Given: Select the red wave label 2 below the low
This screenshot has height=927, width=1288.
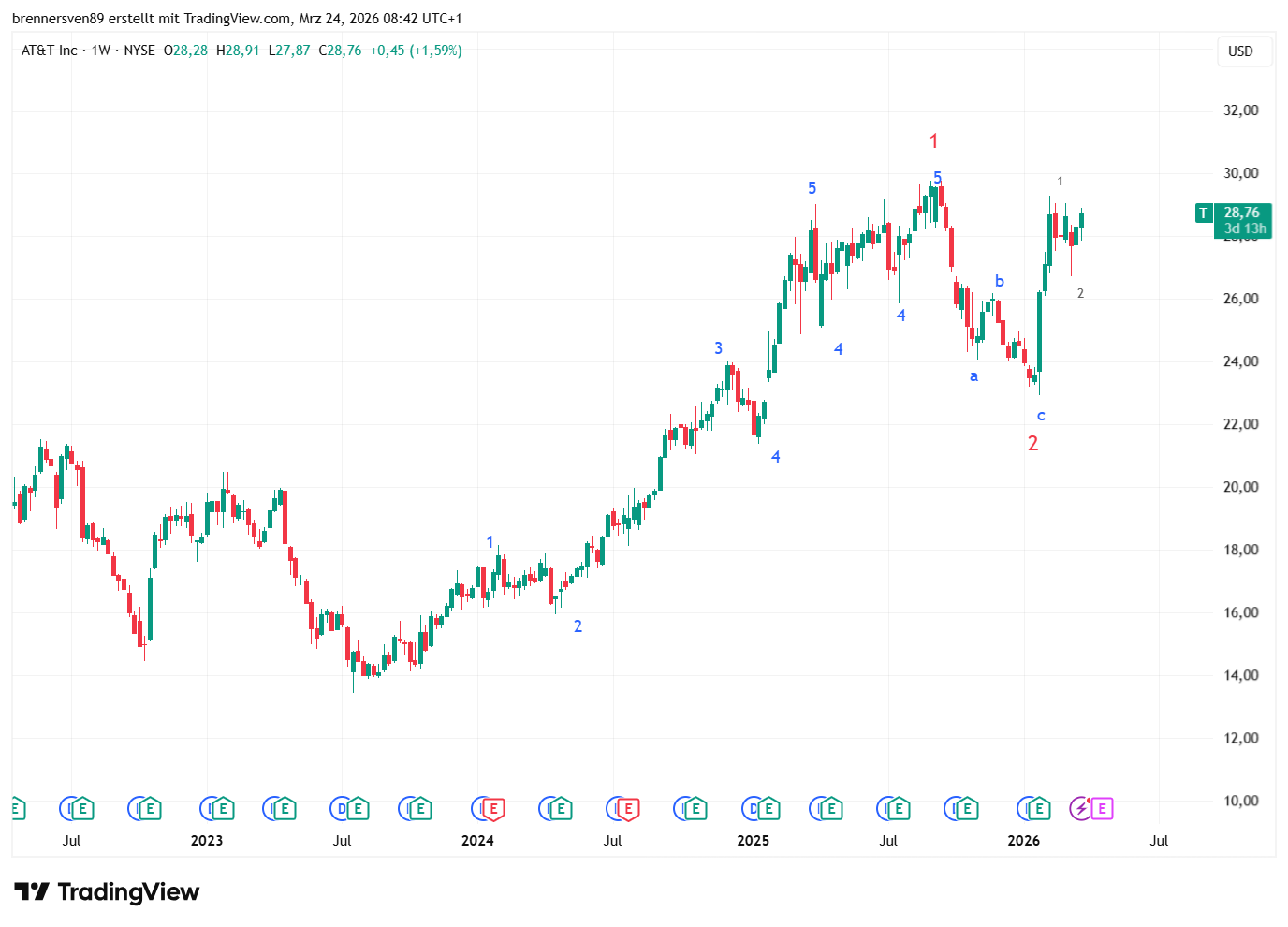Looking at the screenshot, I should coord(1032,444).
